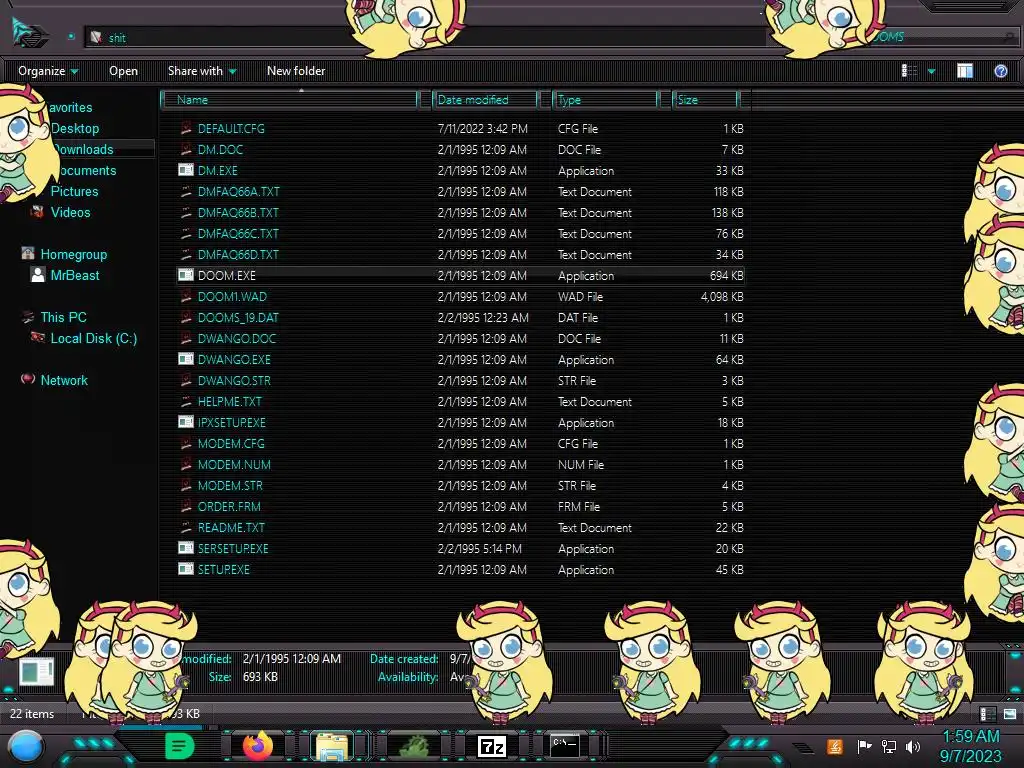Select the DOOM1.WAD file icon

point(186,296)
